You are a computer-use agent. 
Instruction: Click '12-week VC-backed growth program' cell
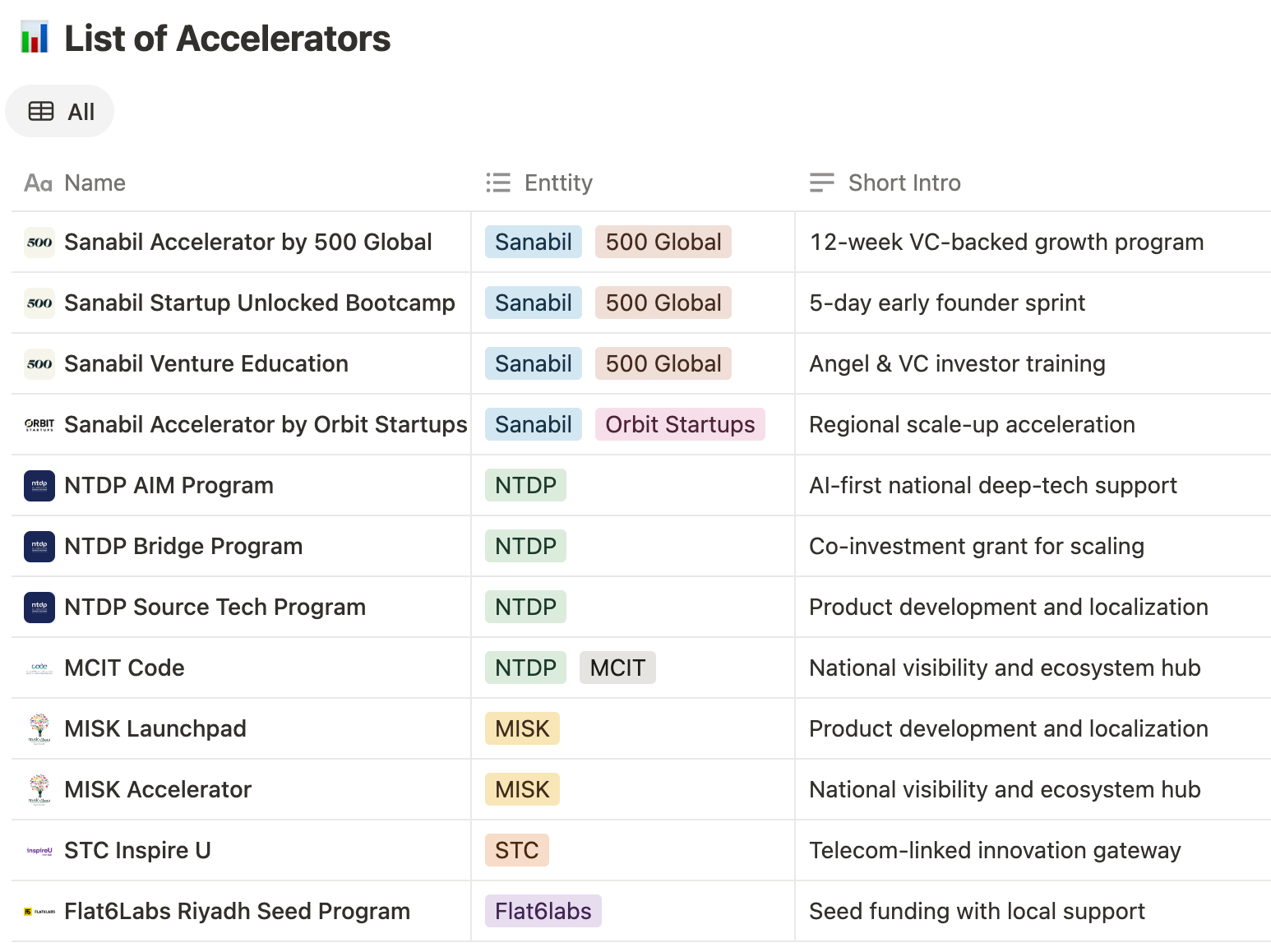tap(1033, 243)
